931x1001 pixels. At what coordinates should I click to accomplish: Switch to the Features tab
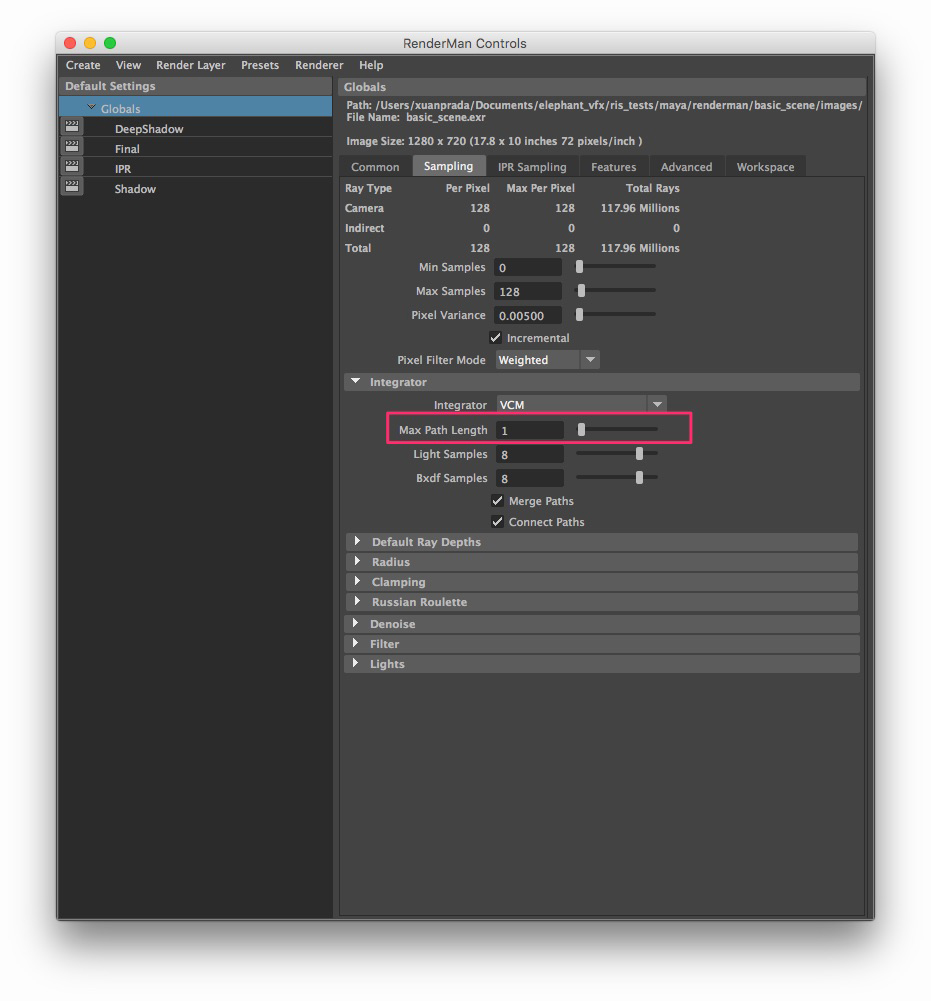point(614,167)
